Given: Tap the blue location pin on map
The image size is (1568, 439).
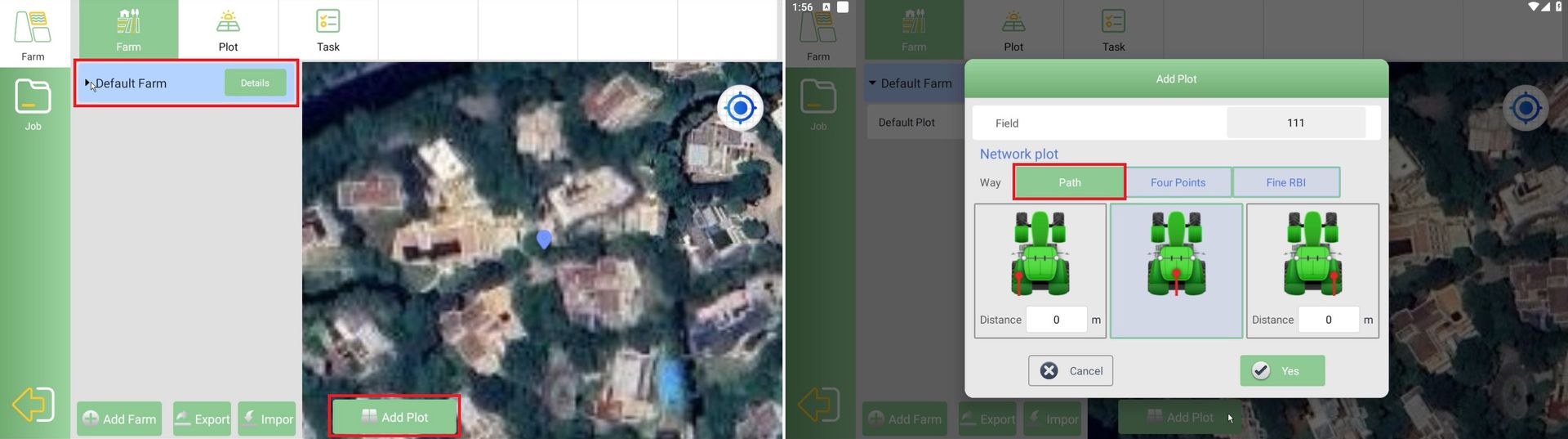Looking at the screenshot, I should pyautogui.click(x=544, y=239).
